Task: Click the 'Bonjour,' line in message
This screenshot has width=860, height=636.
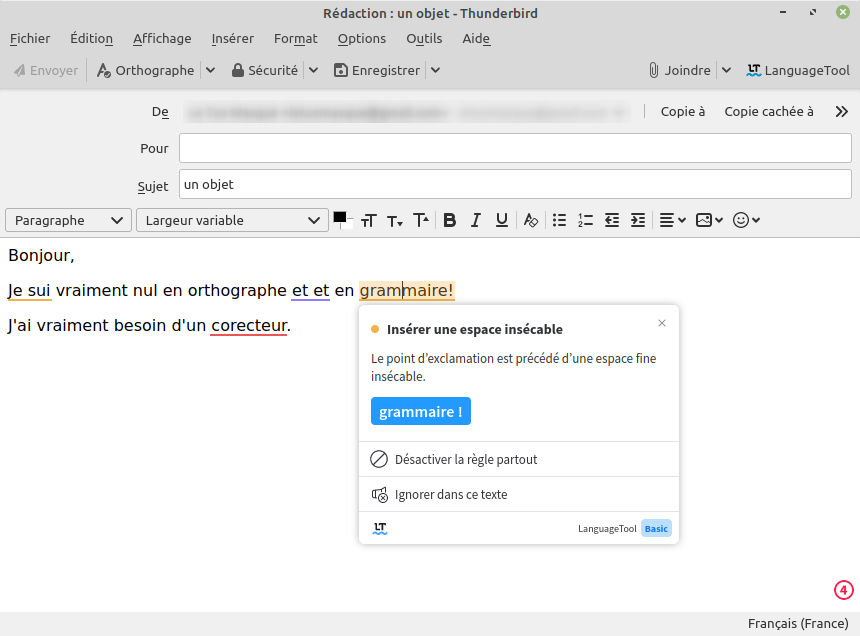Action: click(41, 255)
